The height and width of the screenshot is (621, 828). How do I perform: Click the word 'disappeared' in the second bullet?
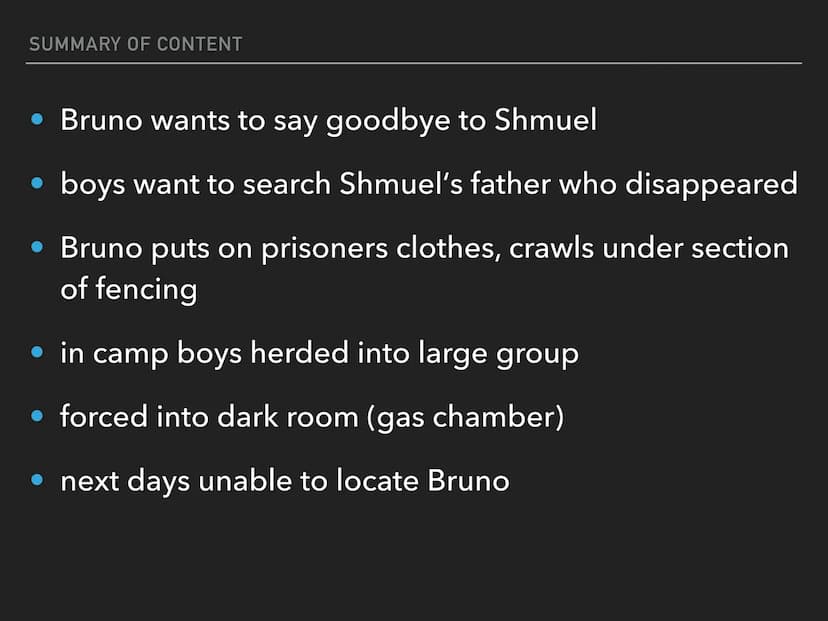click(711, 185)
